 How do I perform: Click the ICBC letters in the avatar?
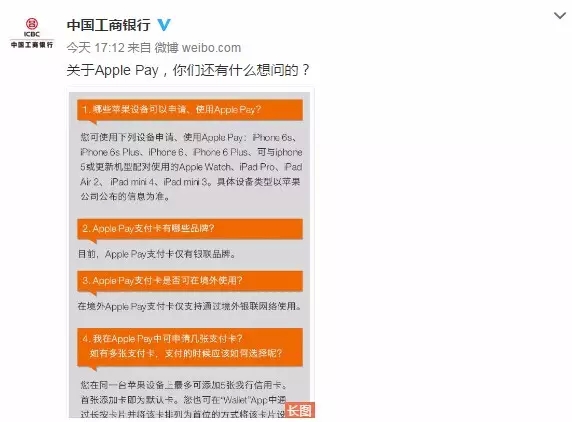32,34
